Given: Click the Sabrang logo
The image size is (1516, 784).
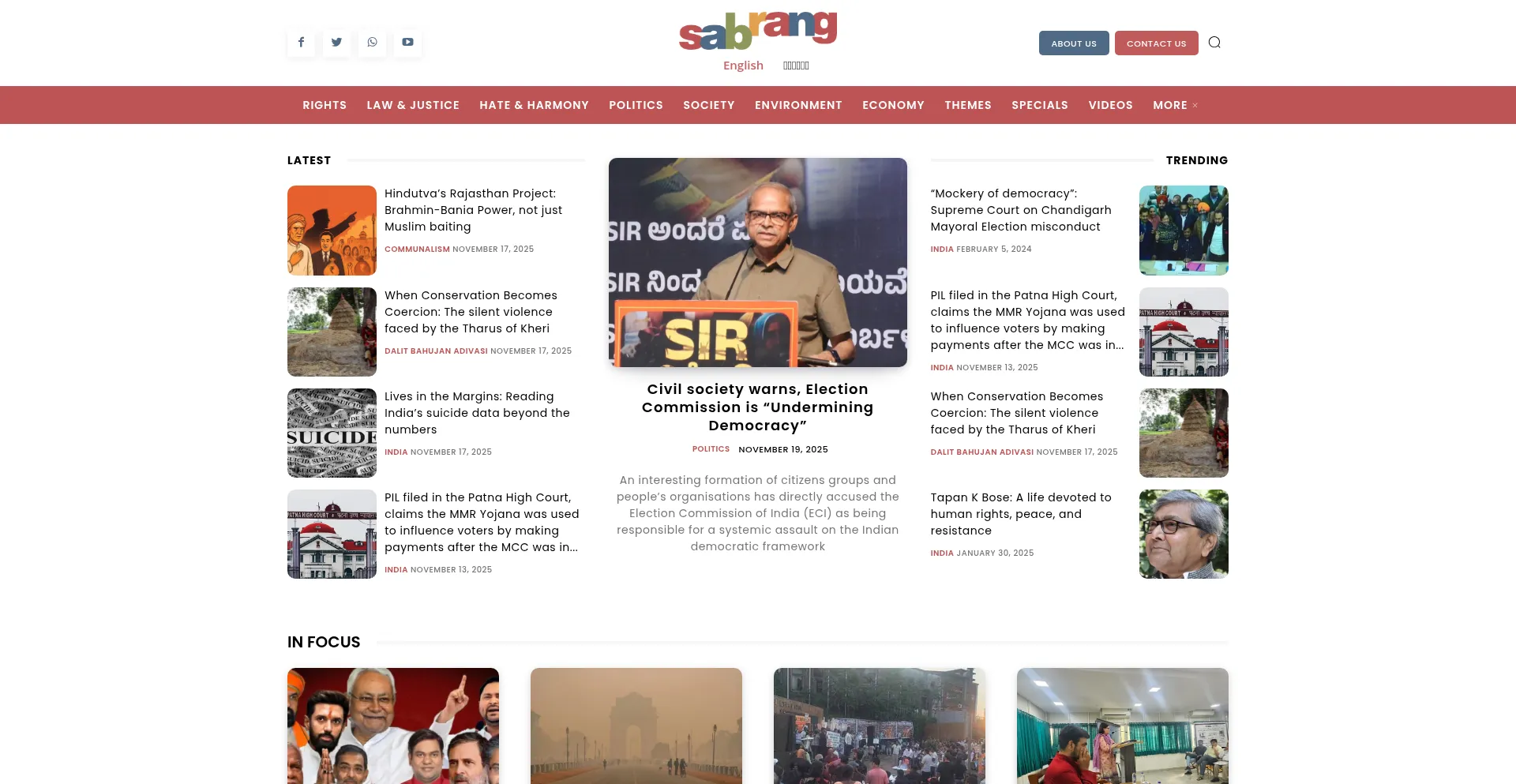Looking at the screenshot, I should click(757, 32).
